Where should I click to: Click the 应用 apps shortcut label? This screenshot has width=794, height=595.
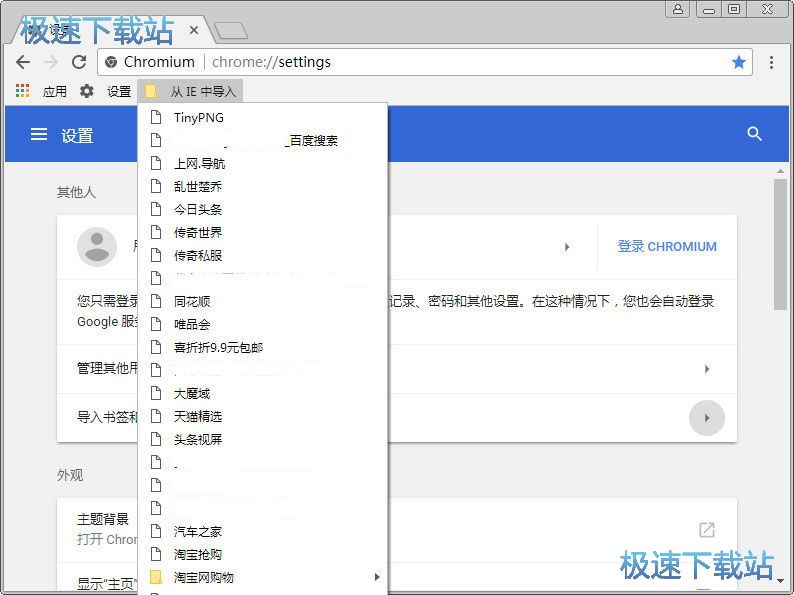coord(55,92)
